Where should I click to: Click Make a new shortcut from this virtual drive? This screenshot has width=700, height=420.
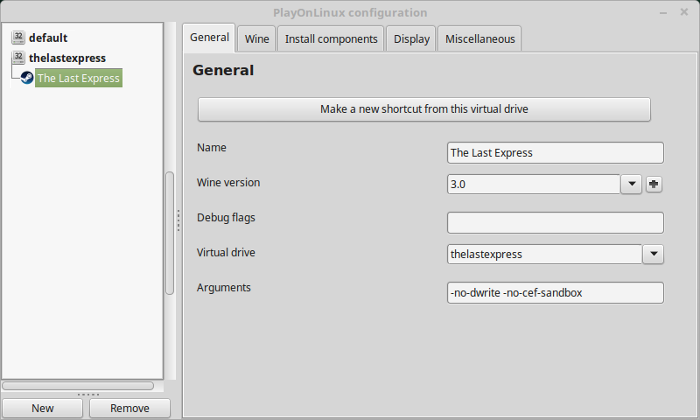point(424,109)
